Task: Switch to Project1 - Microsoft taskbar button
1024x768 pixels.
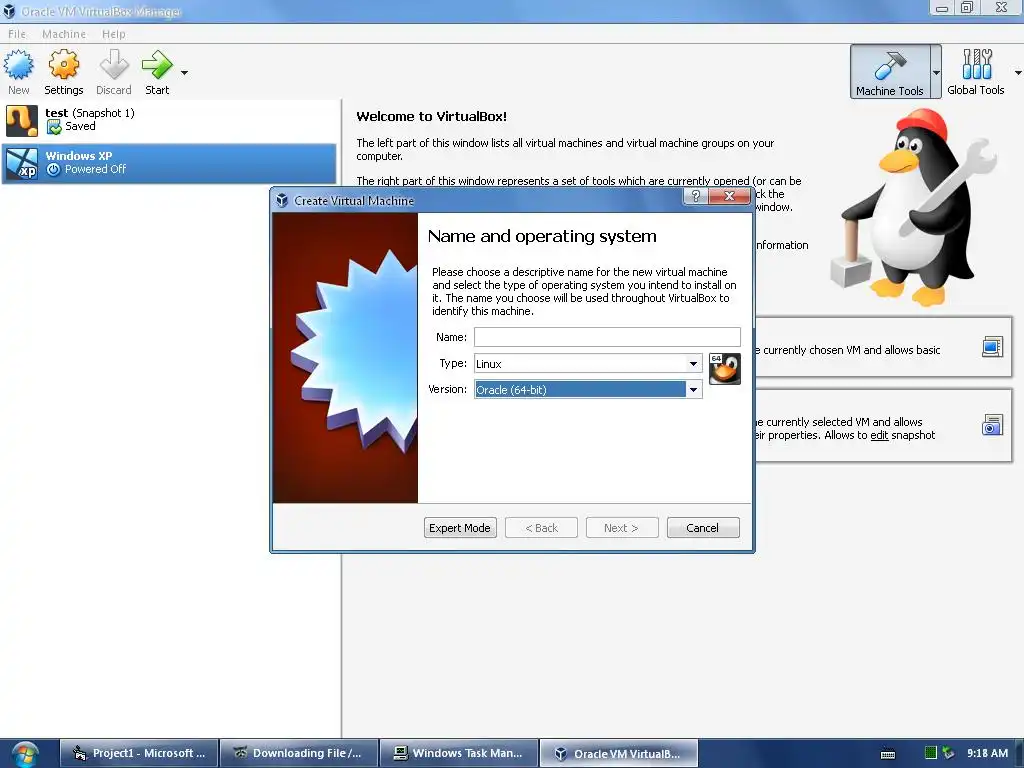Action: coord(139,753)
